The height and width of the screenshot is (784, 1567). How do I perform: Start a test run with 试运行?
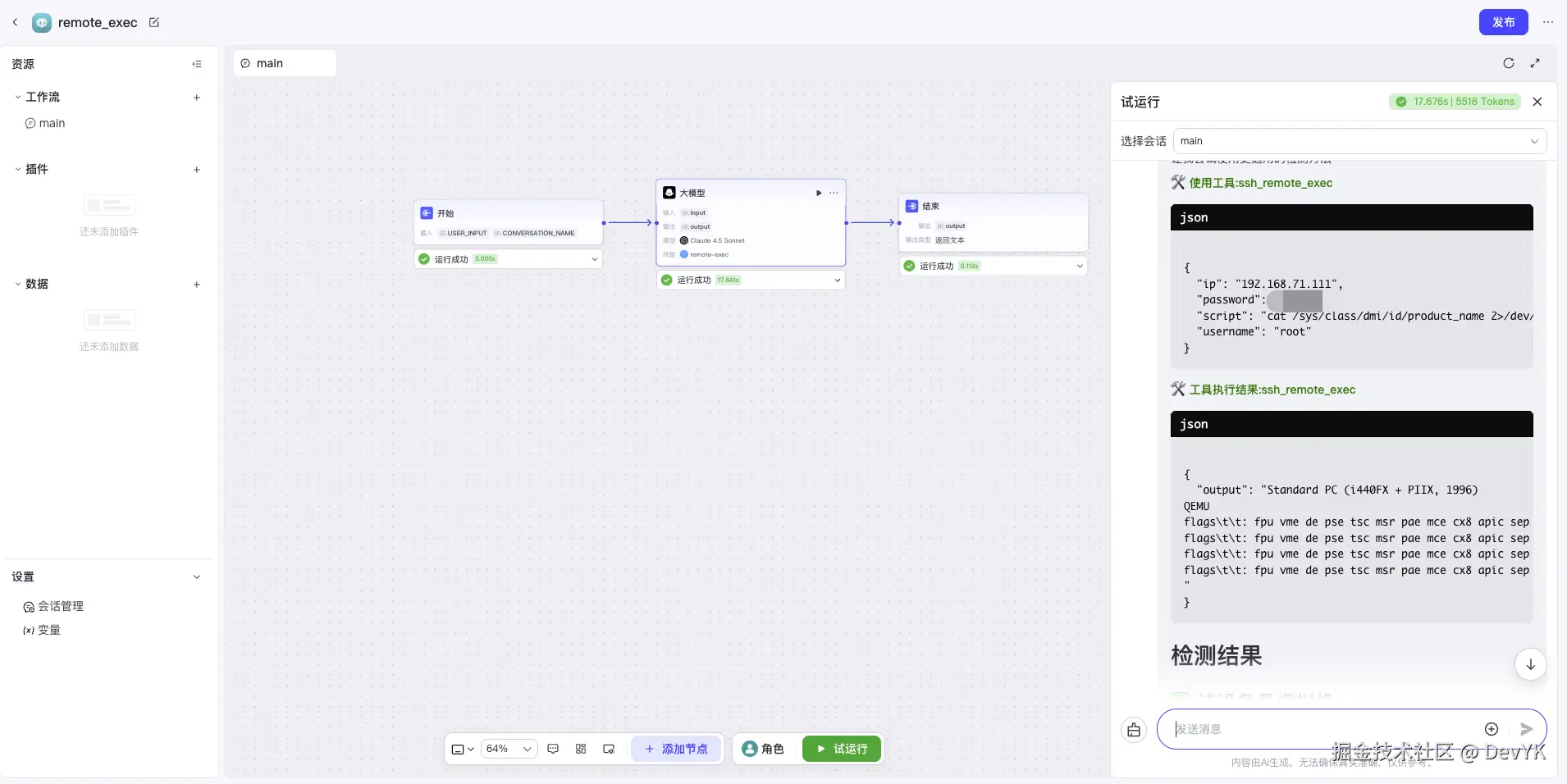(842, 749)
